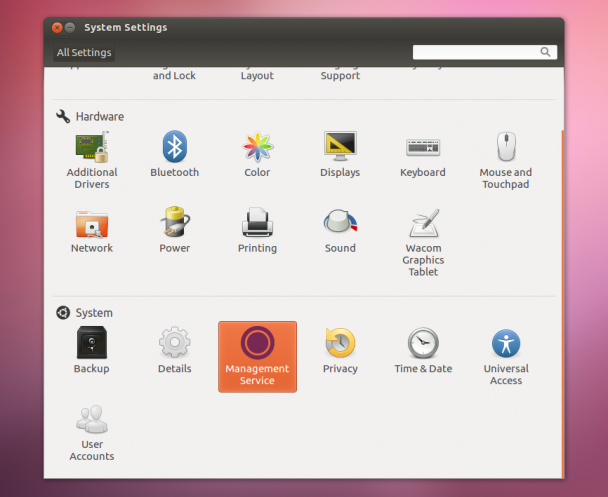Open the Displays settings

(x=340, y=154)
